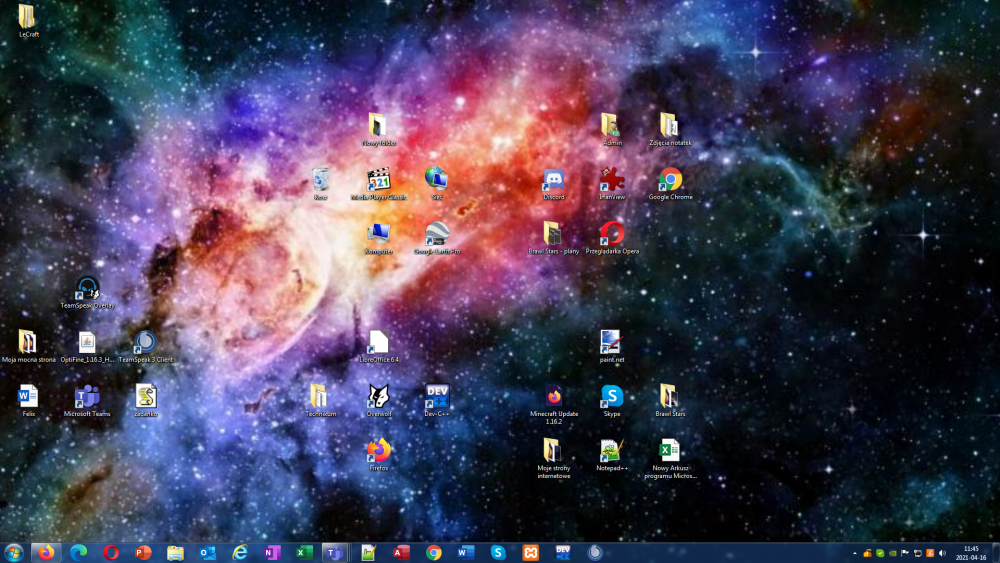Click the Przeglądarka Opera desktop shortcut
The image size is (1000, 563).
coord(612,235)
